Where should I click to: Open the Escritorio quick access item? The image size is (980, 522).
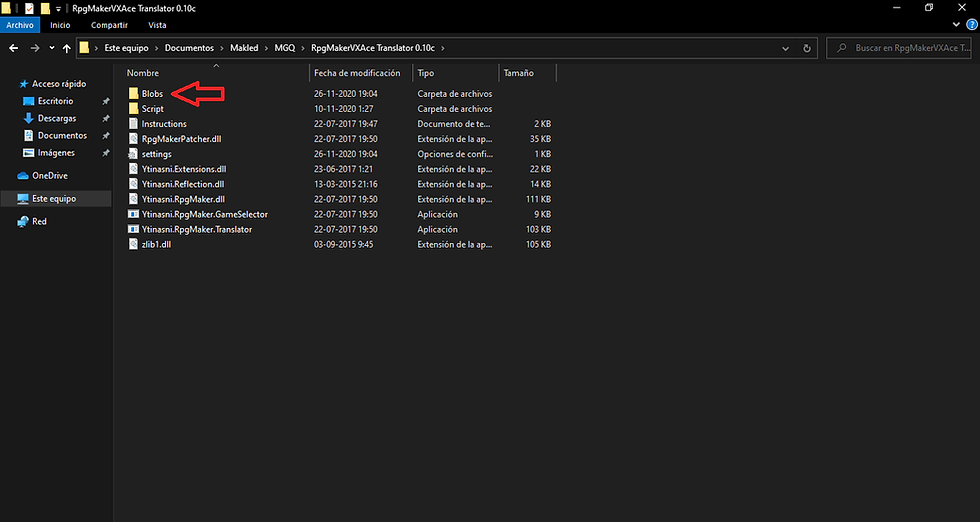[55, 101]
